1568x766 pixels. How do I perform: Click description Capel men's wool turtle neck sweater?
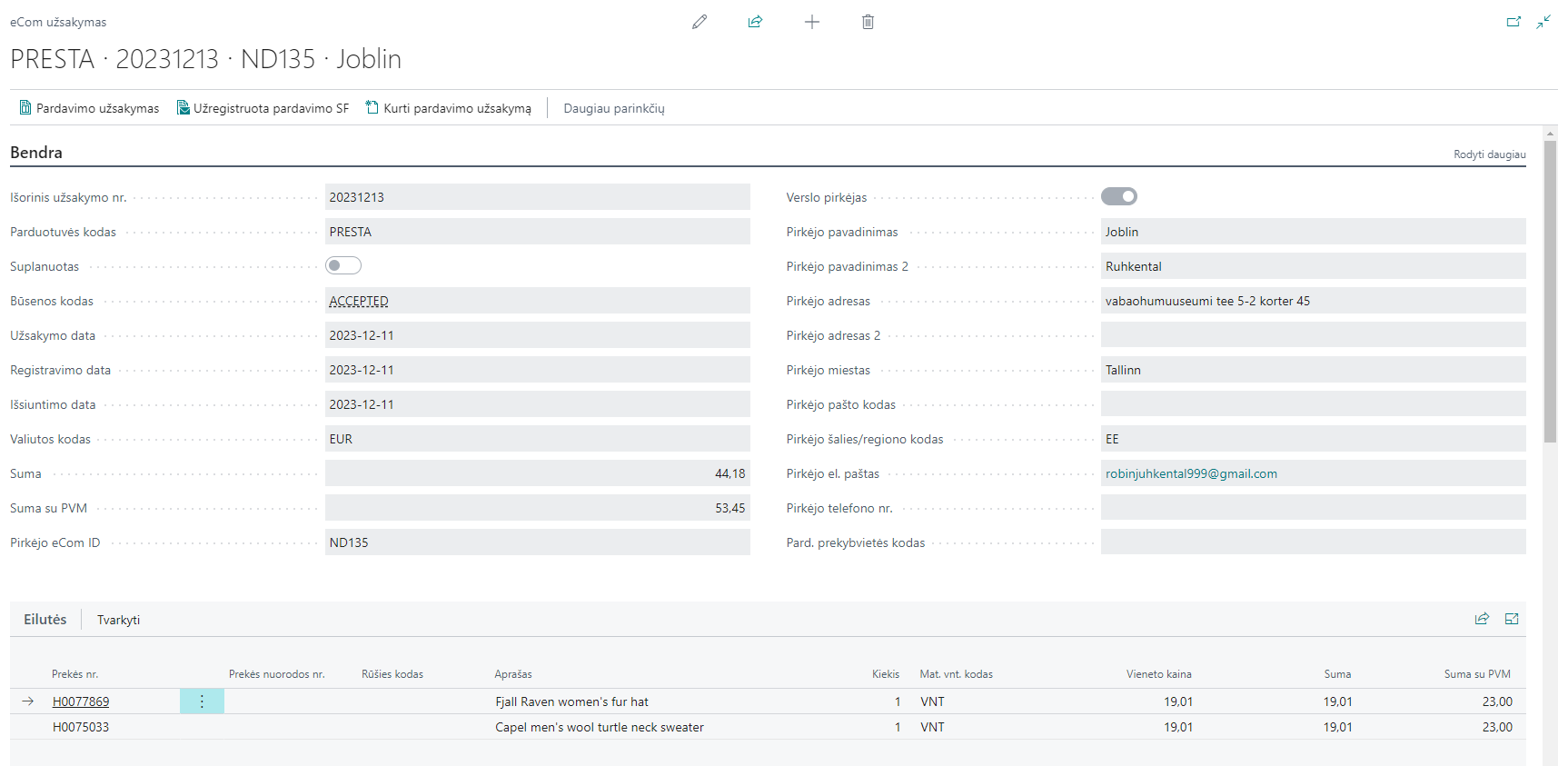coord(600,727)
